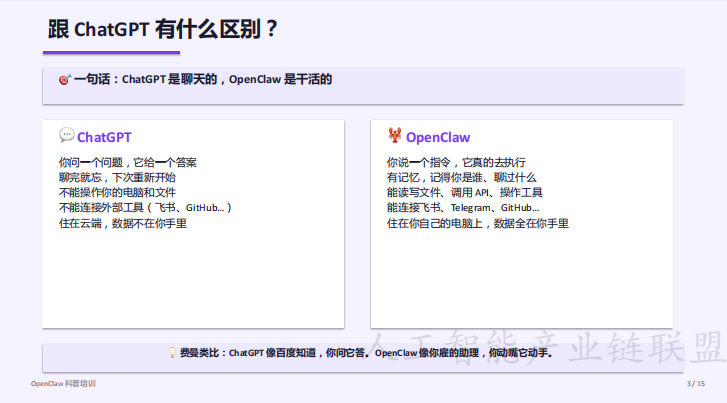Click the target emoji before 一句话
Viewport: 727px width, 403px height.
pos(65,79)
